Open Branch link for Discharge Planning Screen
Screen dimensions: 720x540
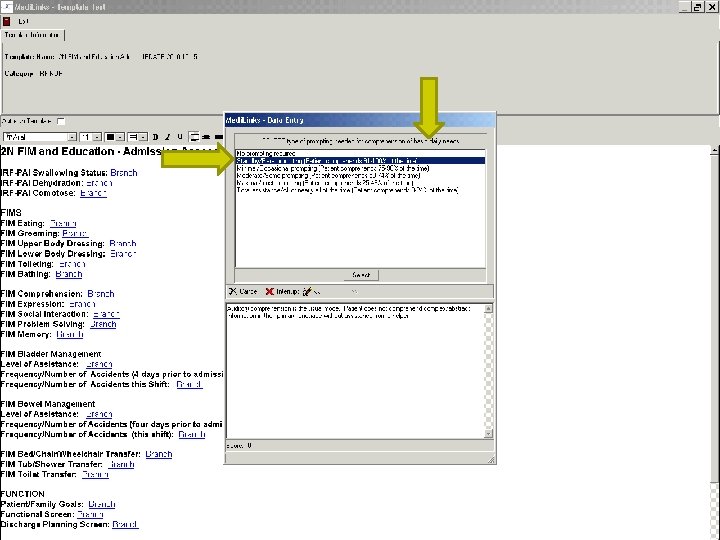[125, 524]
